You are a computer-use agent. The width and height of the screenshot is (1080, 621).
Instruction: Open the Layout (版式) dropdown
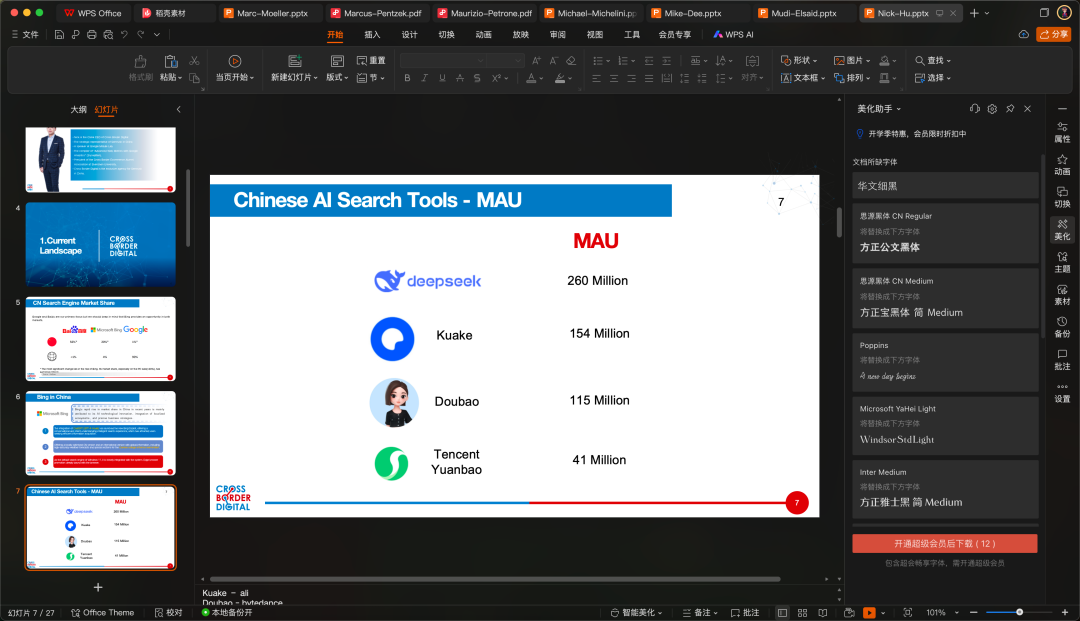point(337,78)
